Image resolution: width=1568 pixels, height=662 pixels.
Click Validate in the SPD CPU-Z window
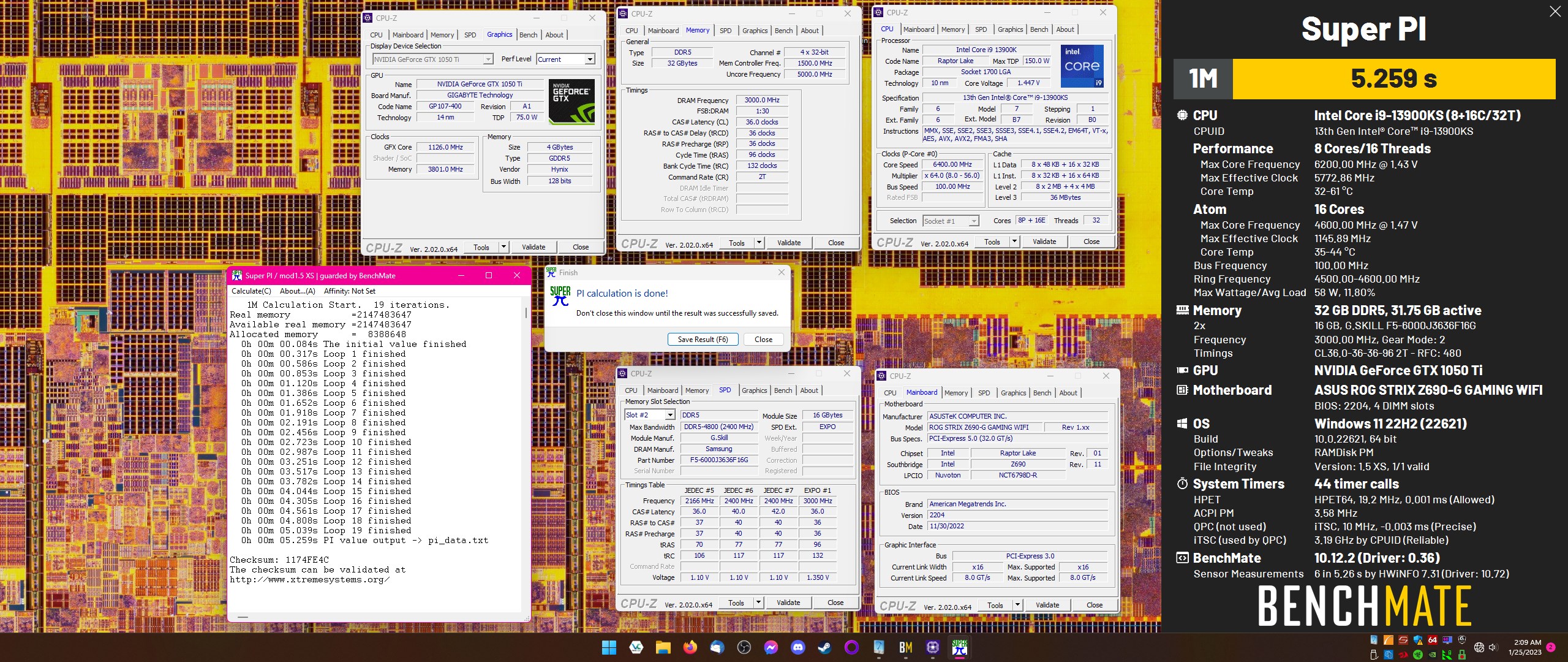[x=788, y=603]
